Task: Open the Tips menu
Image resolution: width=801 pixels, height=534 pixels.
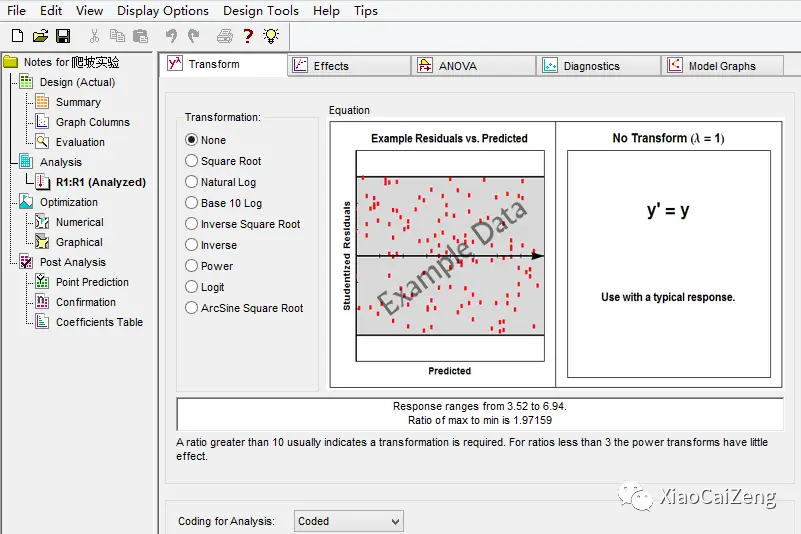Action: point(366,10)
